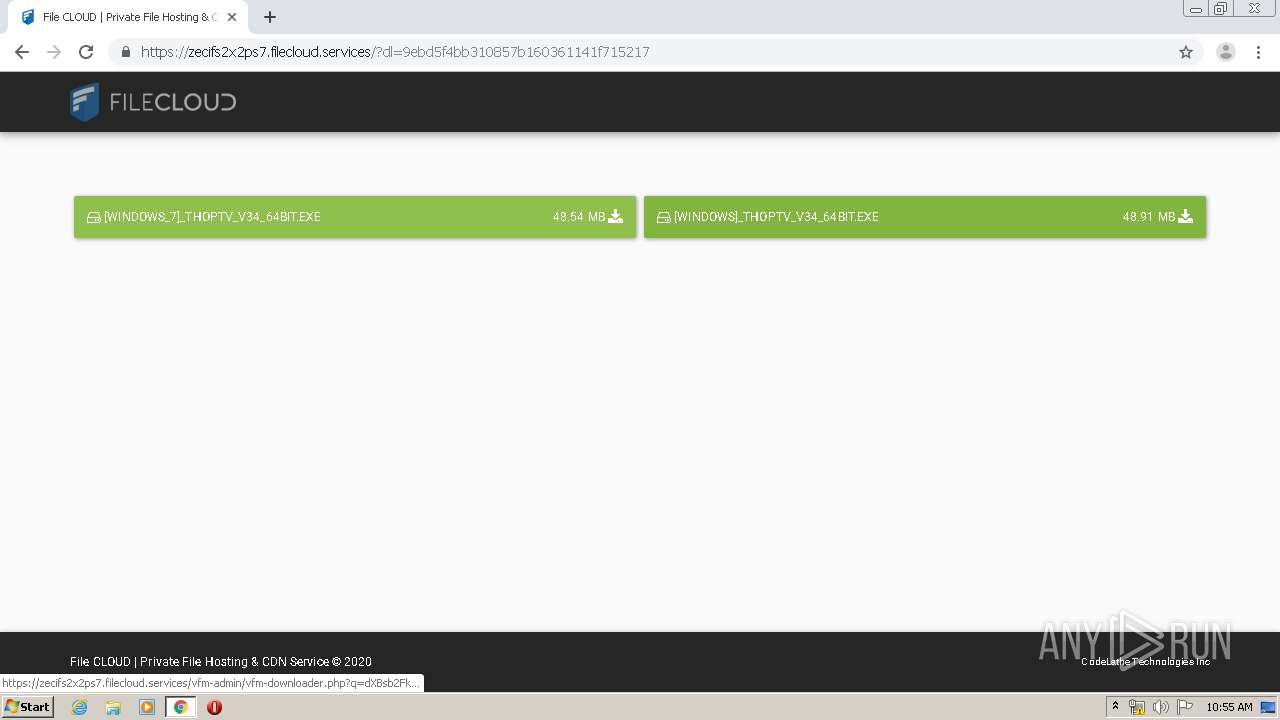Open red stop-sign taskbar icon

(x=214, y=707)
